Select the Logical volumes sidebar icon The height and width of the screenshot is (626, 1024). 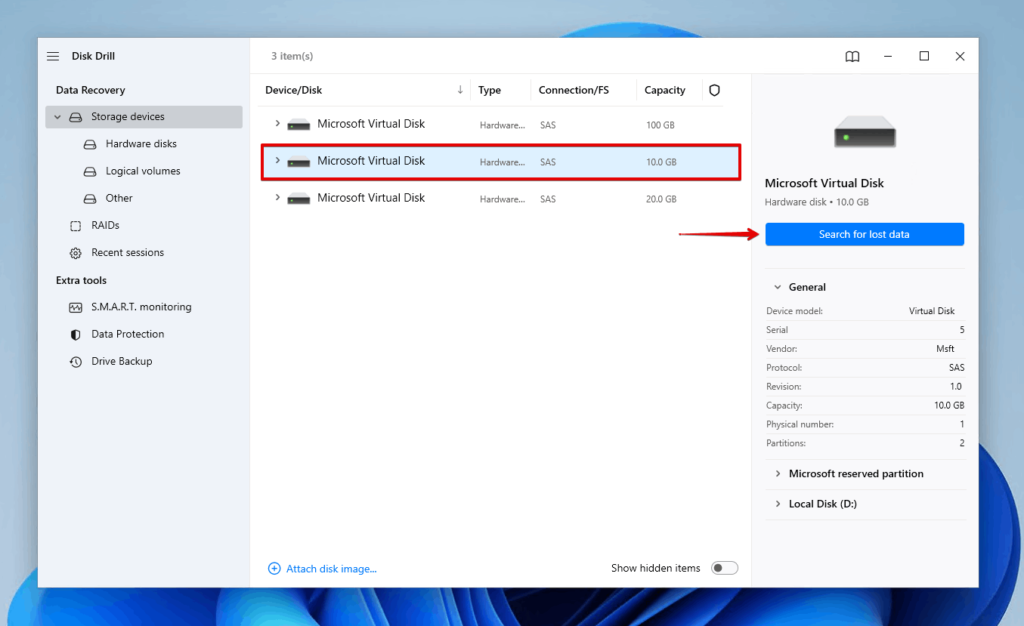[88, 171]
